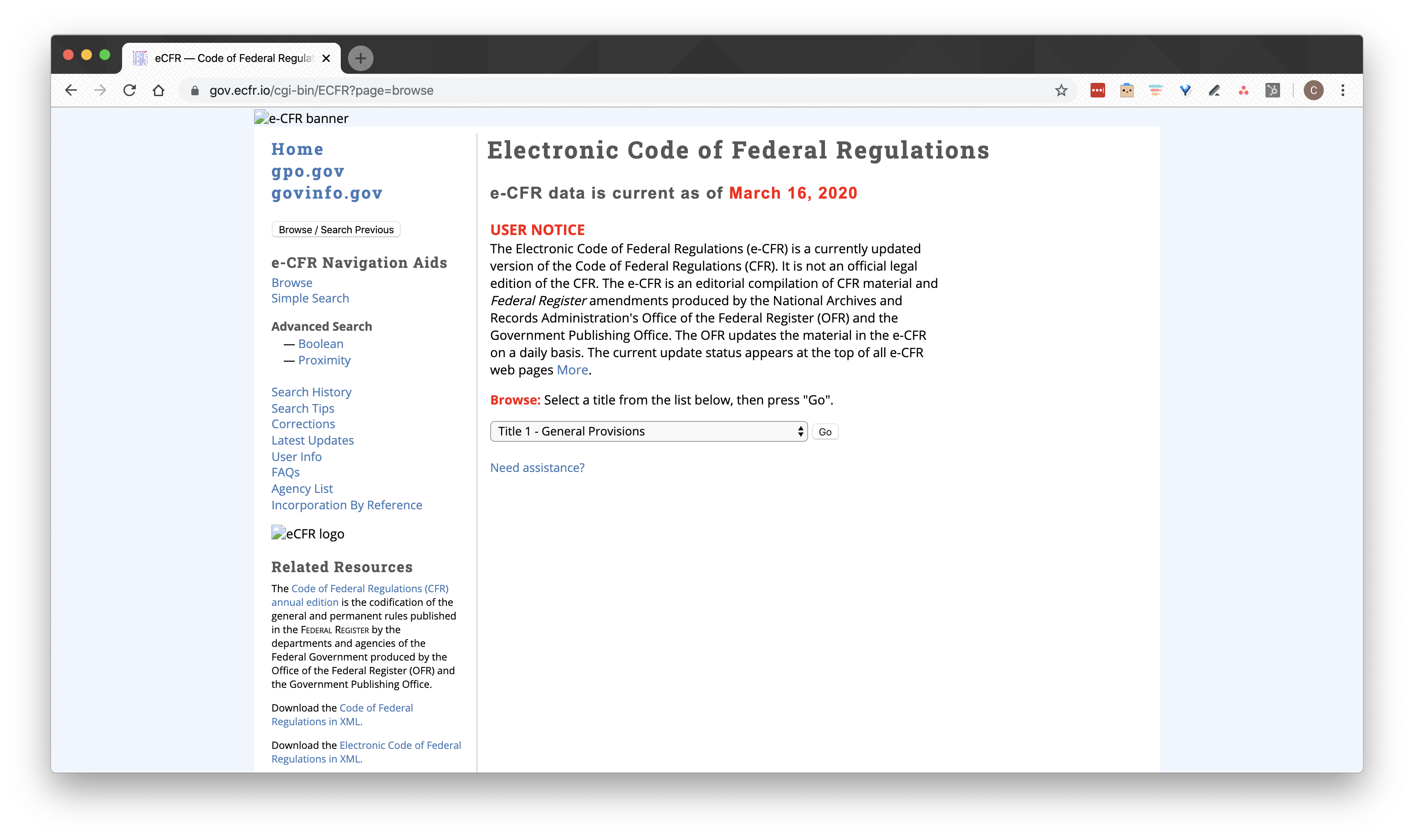Go back to the previous page
The height and width of the screenshot is (840, 1414).
pos(72,91)
